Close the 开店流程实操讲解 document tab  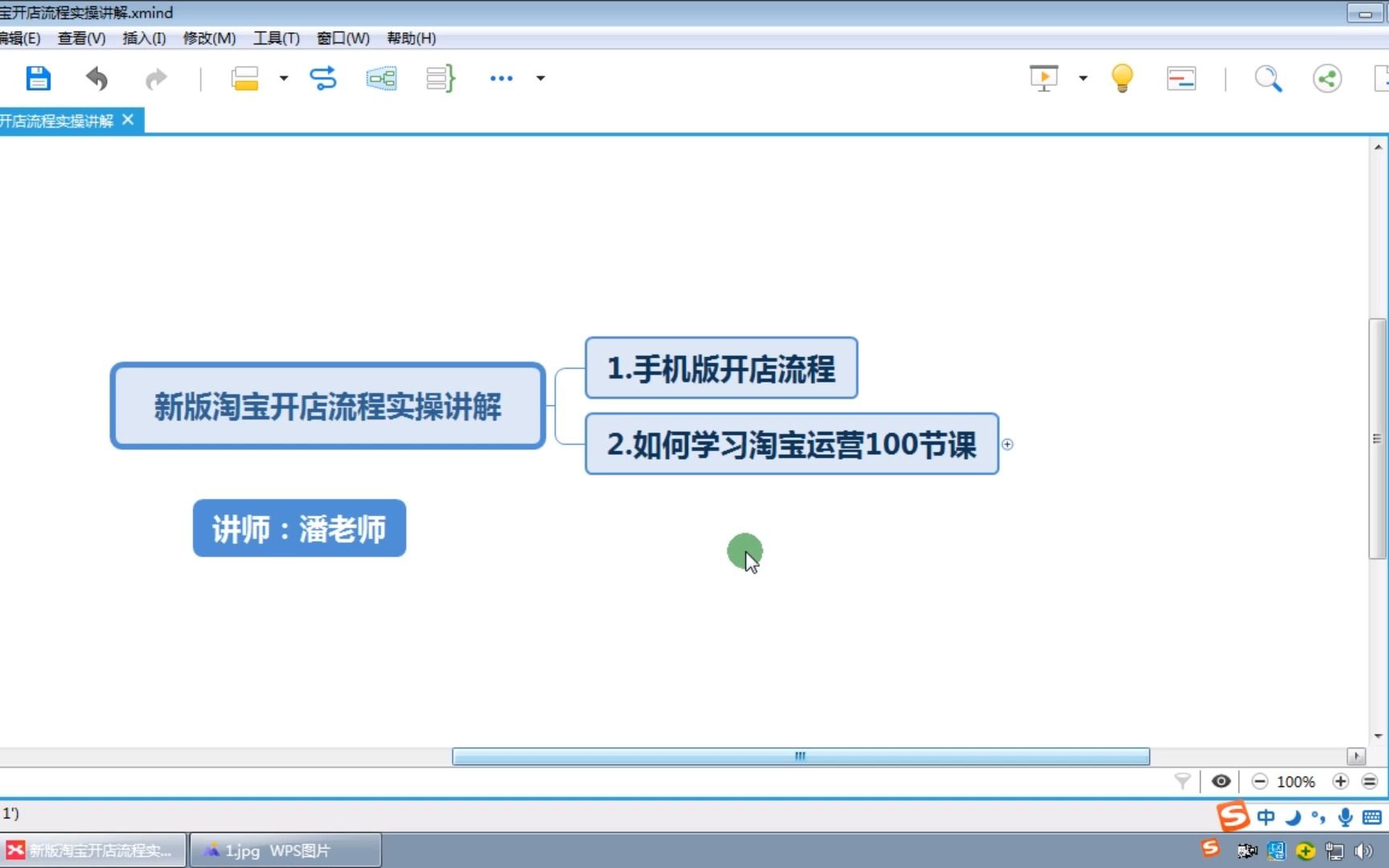128,120
